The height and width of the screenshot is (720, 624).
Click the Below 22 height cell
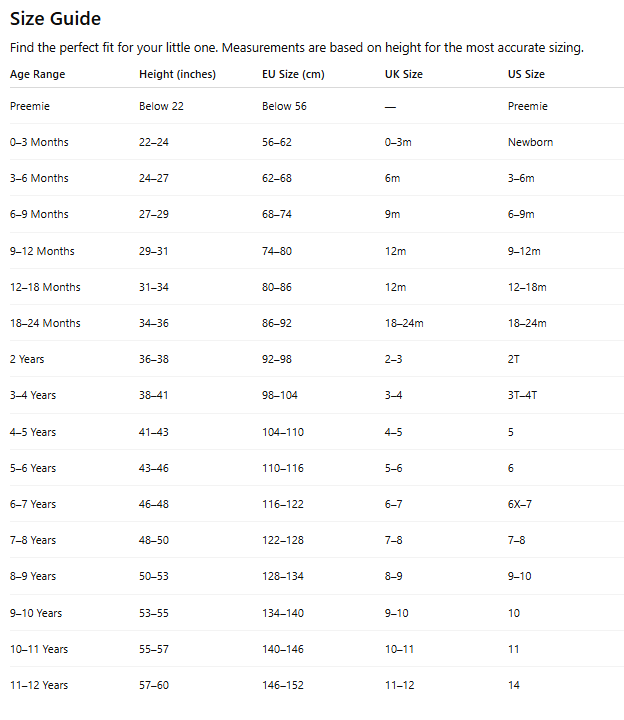click(x=161, y=106)
